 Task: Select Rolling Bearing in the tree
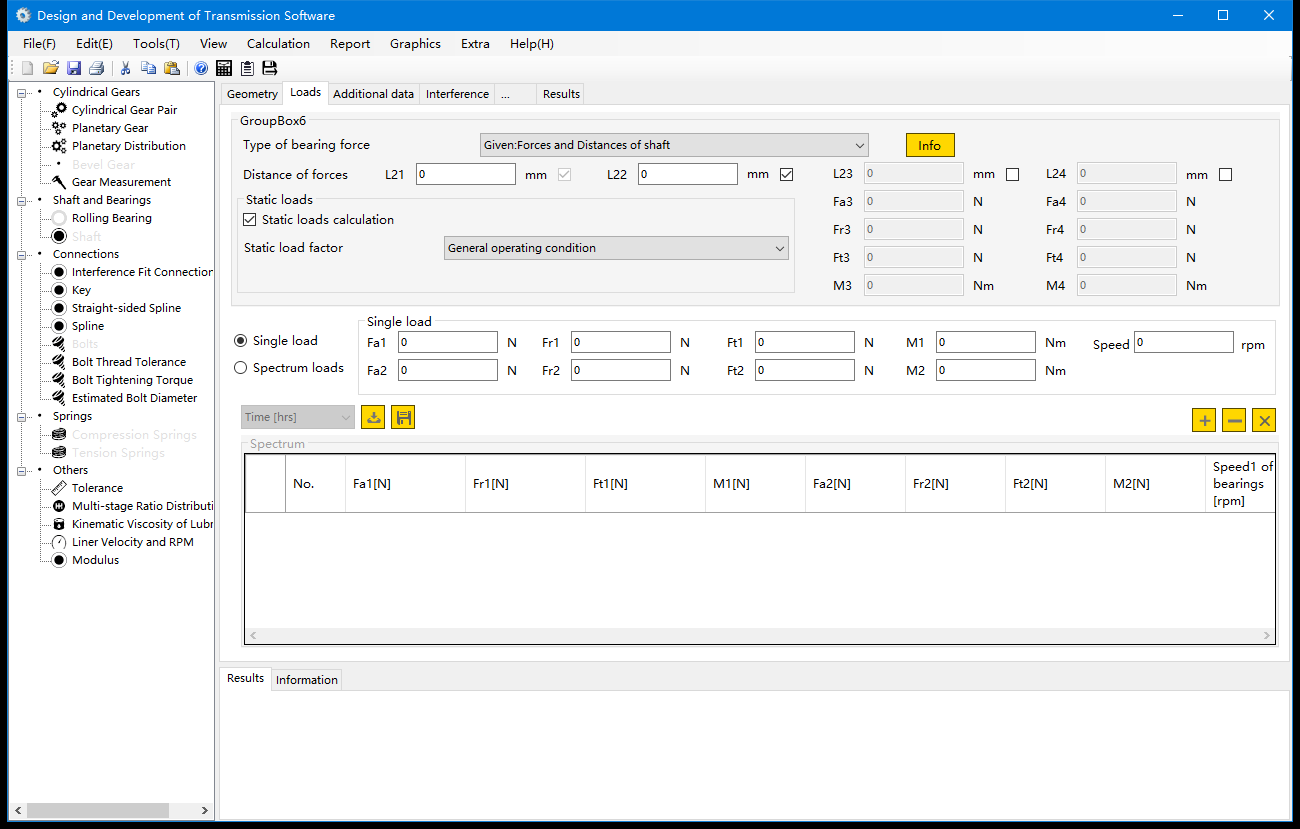112,218
